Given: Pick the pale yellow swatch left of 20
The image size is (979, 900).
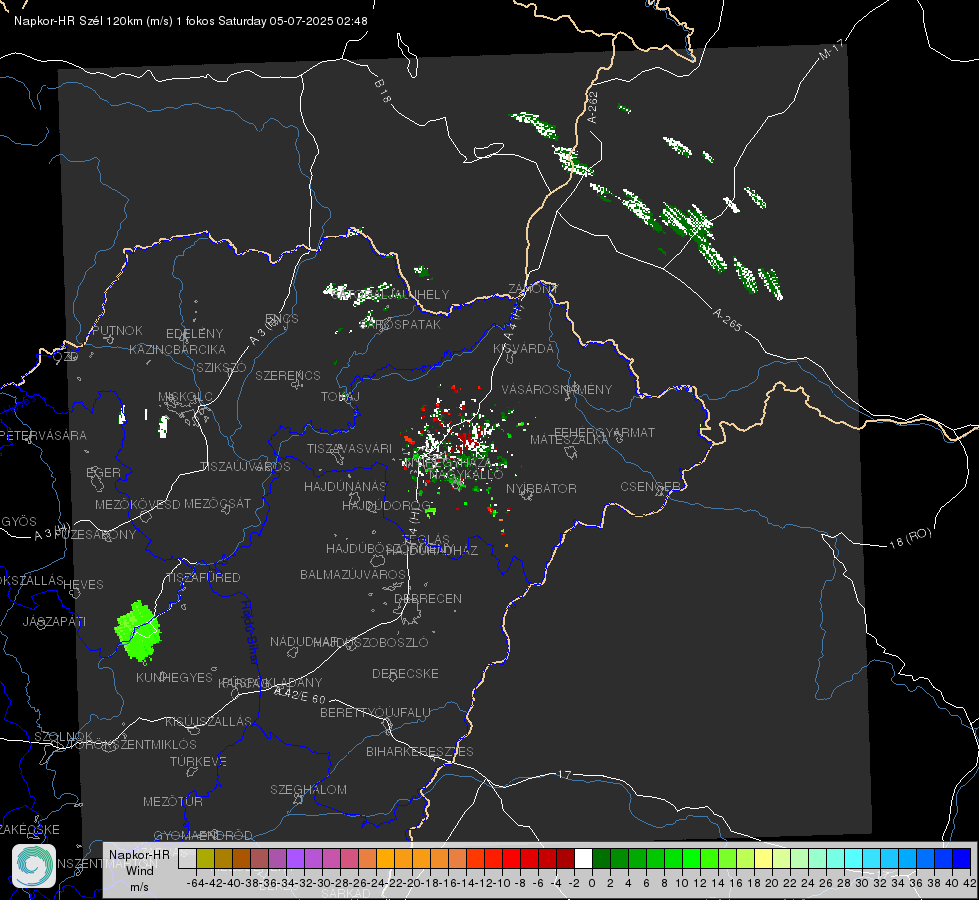Looking at the screenshot, I should pyautogui.click(x=763, y=858).
